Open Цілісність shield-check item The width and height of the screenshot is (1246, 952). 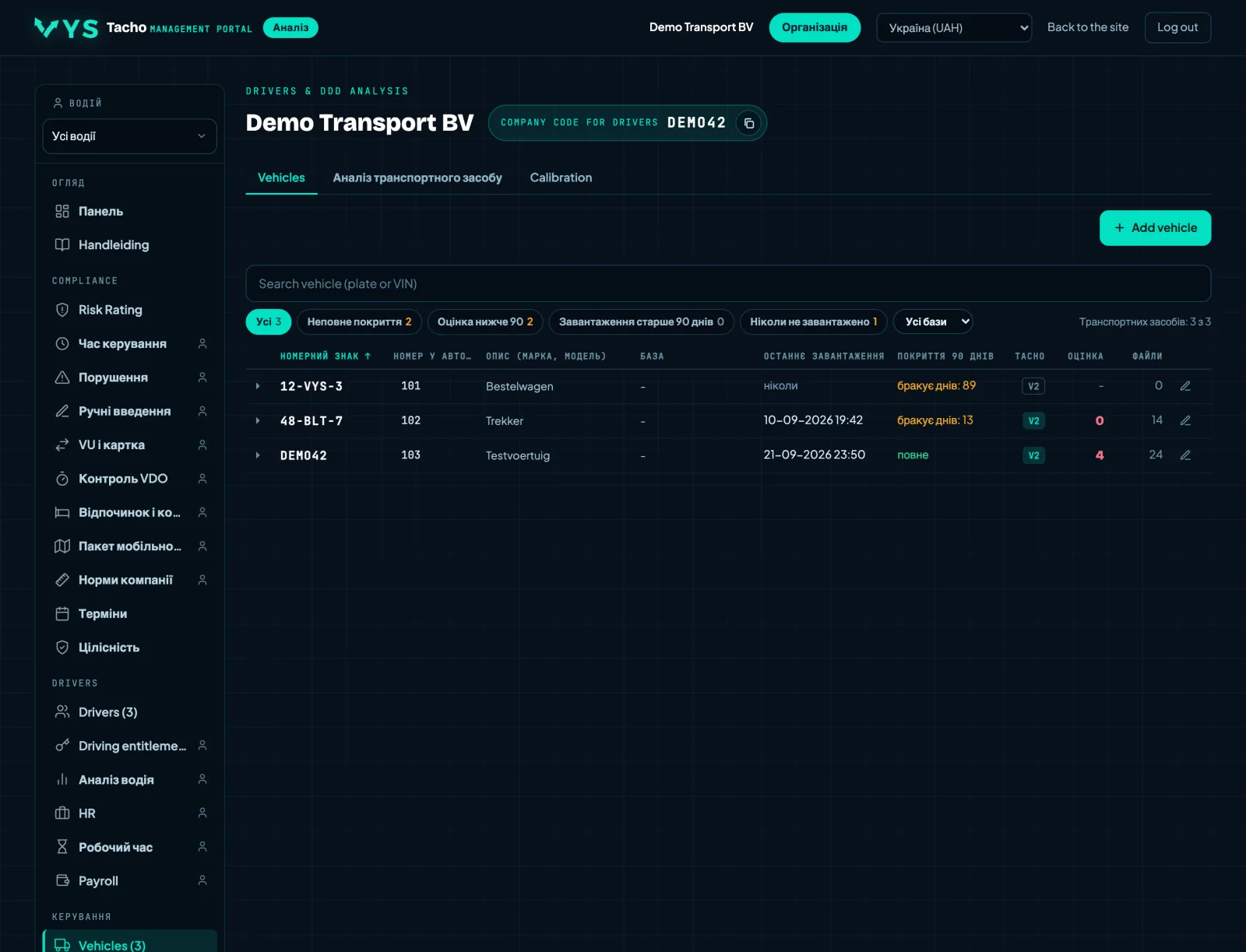pos(129,648)
